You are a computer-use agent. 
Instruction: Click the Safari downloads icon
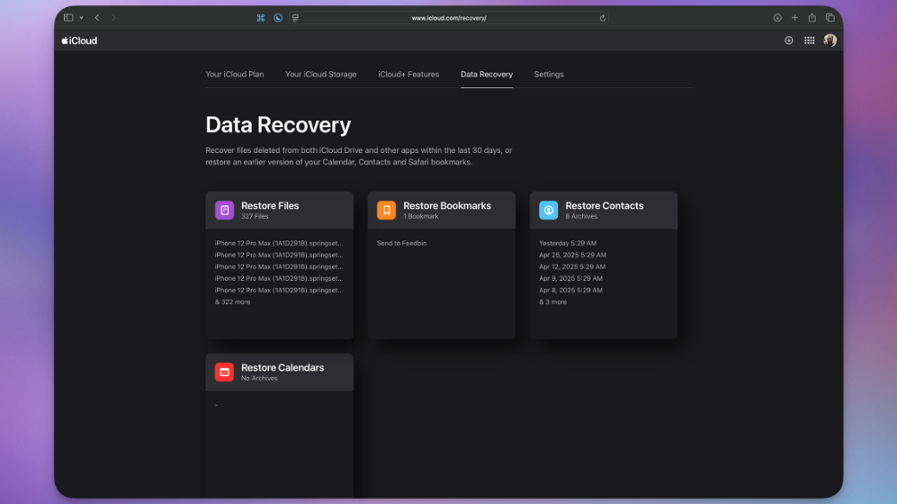tap(777, 18)
